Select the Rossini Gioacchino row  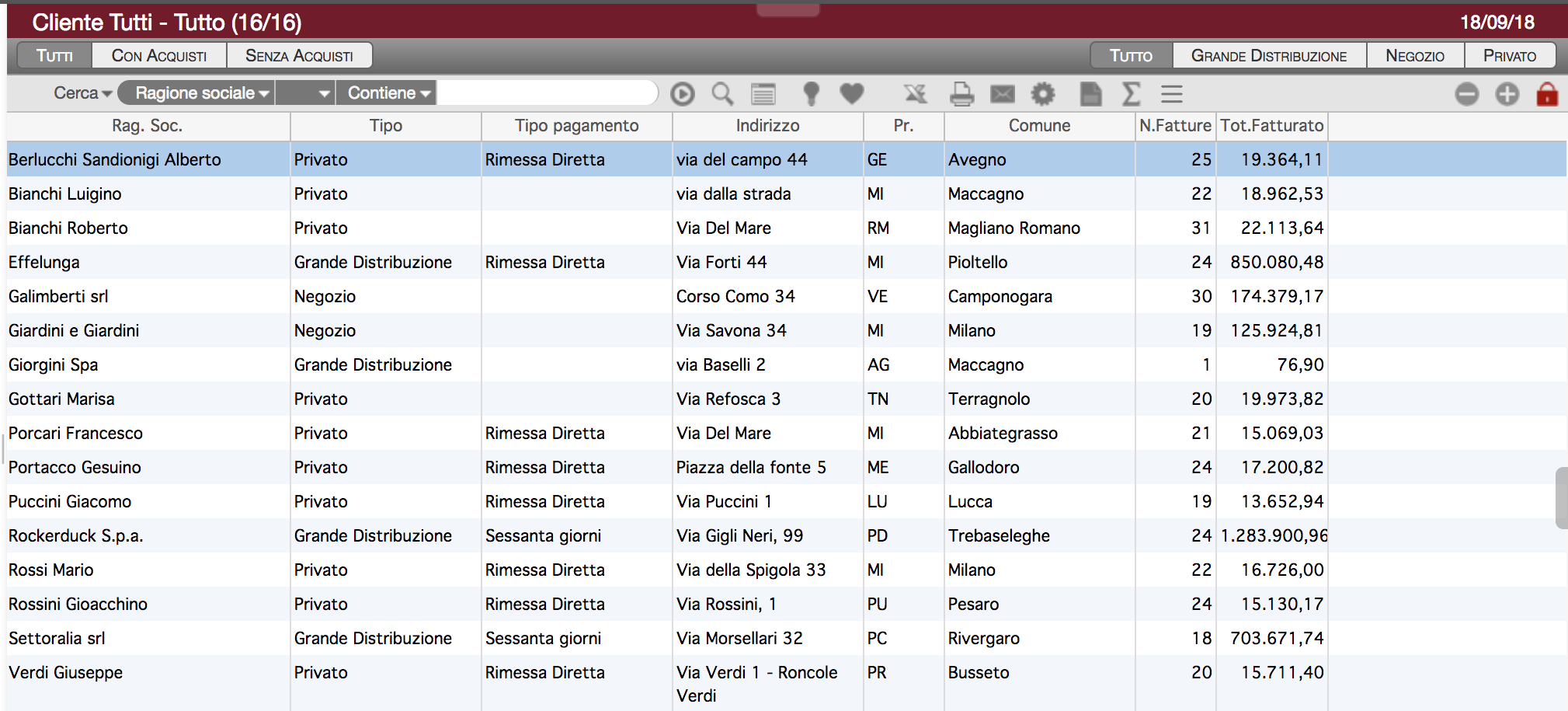pos(787,604)
